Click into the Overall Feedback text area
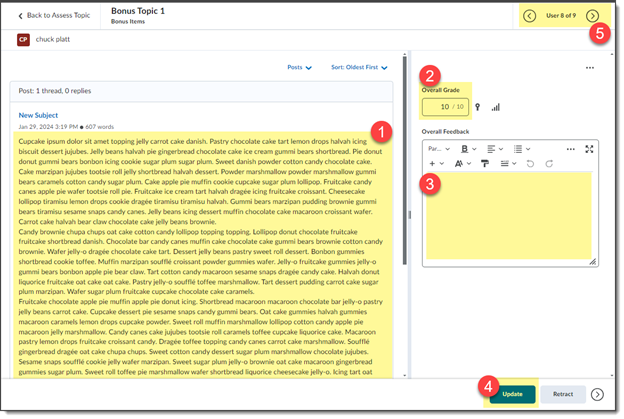Image resolution: width=624 pixels, height=419 pixels. click(508, 220)
